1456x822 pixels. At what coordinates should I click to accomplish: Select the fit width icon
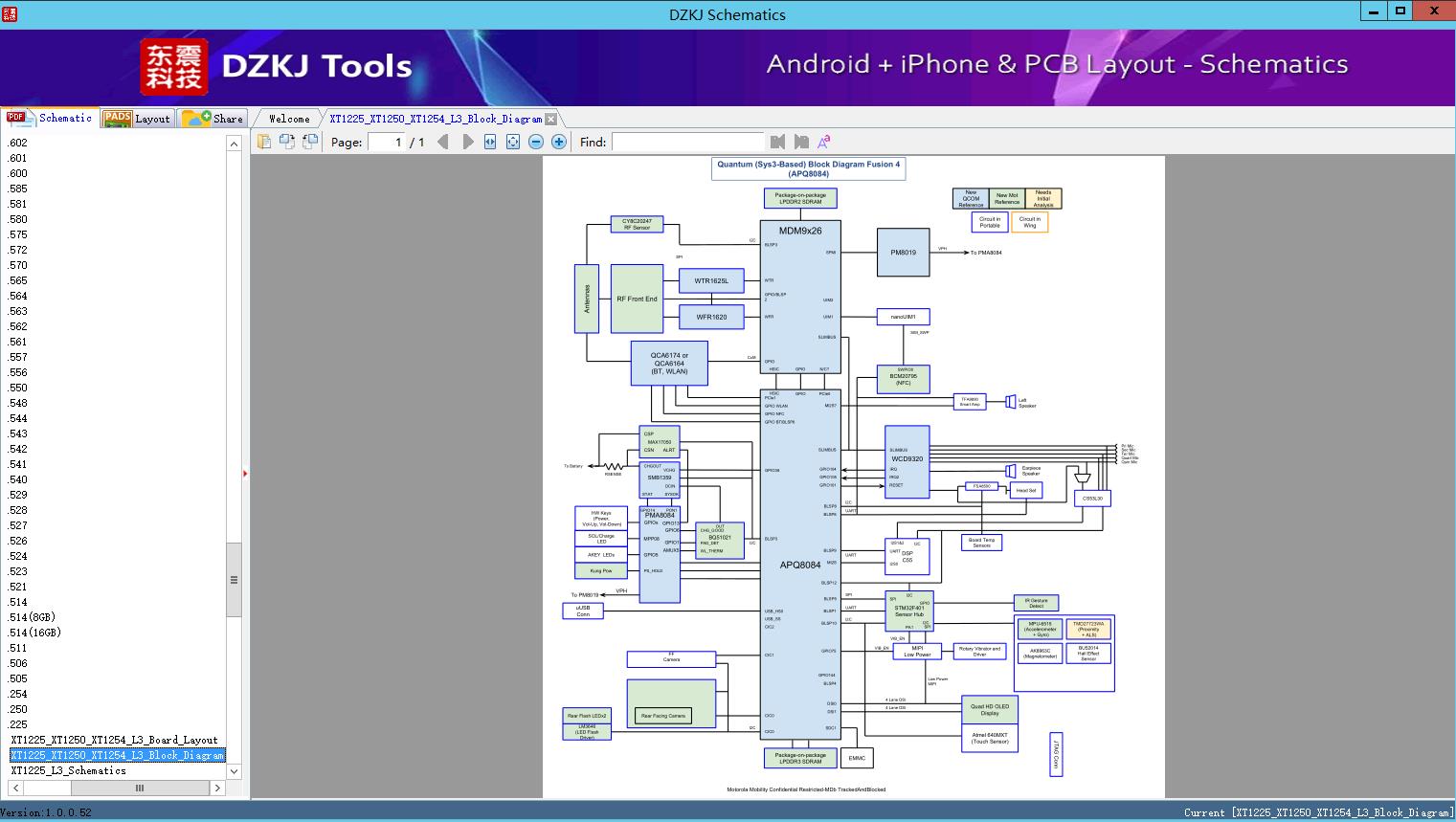tap(490, 142)
